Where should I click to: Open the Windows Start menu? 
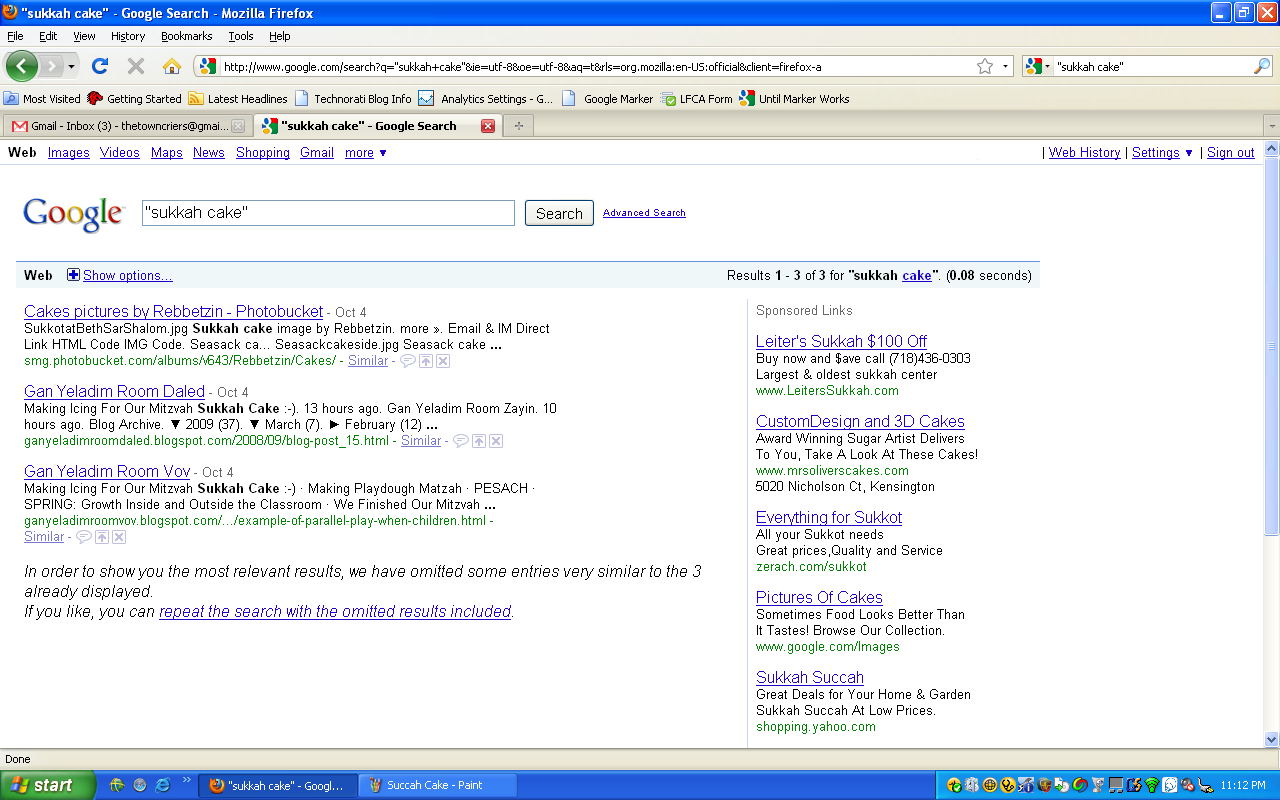pos(48,785)
